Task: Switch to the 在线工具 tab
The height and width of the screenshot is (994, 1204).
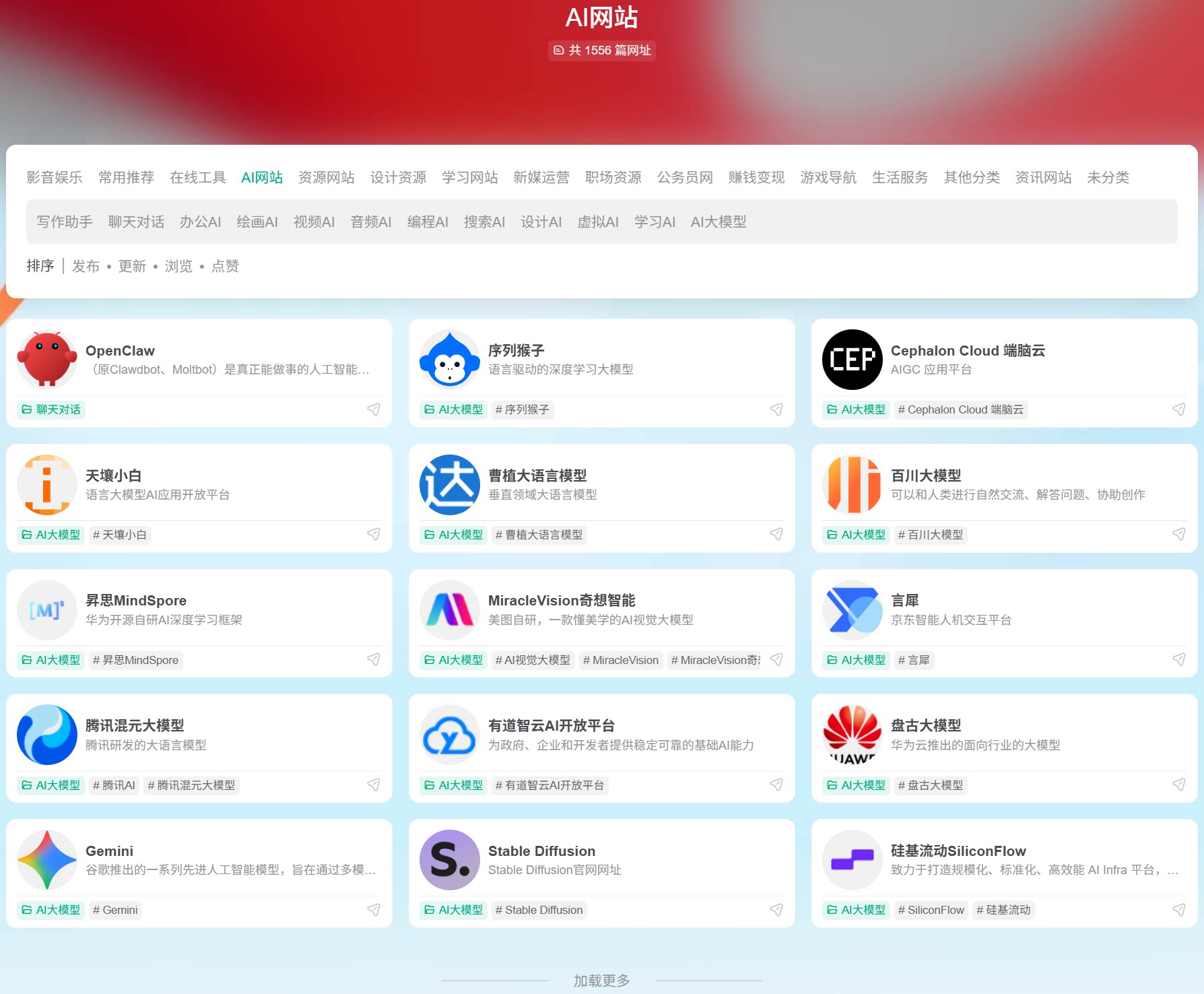Action: [197, 177]
